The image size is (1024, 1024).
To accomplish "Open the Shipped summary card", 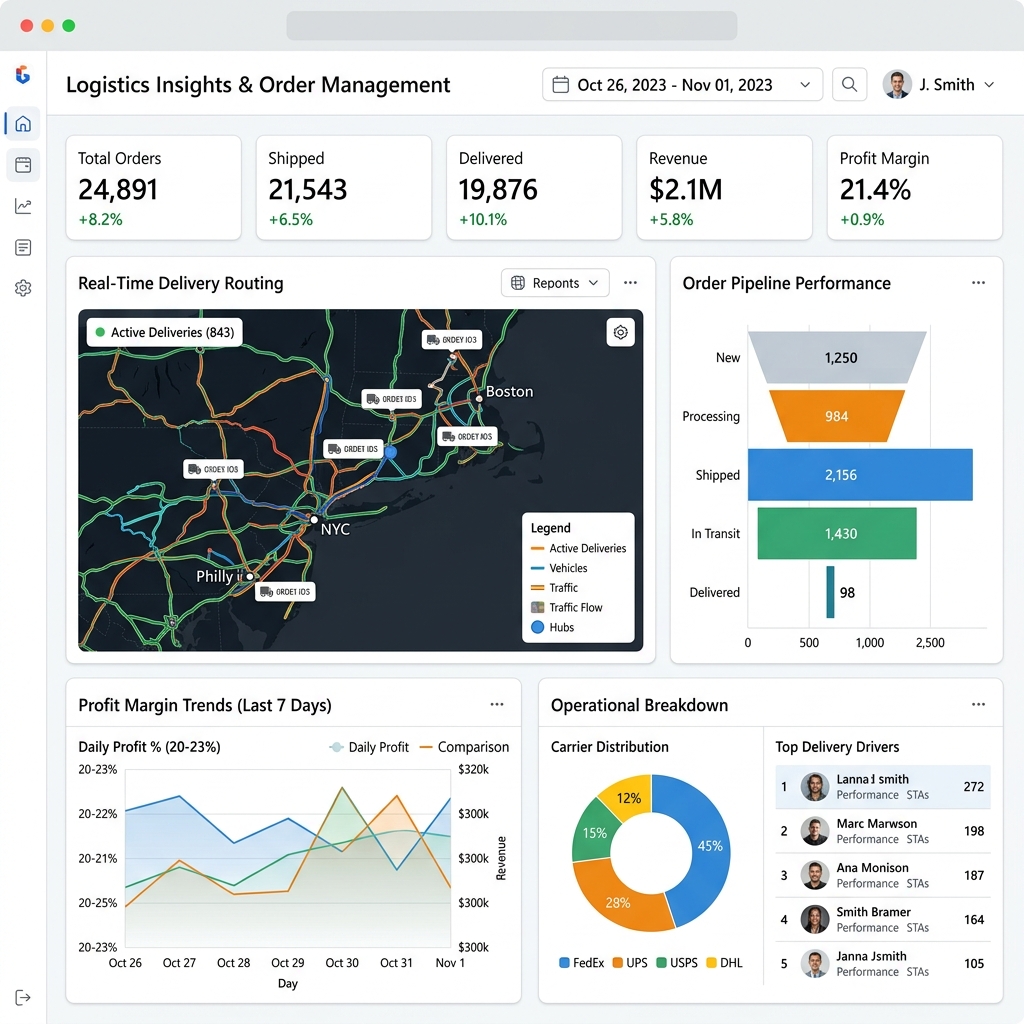I will click(x=344, y=188).
